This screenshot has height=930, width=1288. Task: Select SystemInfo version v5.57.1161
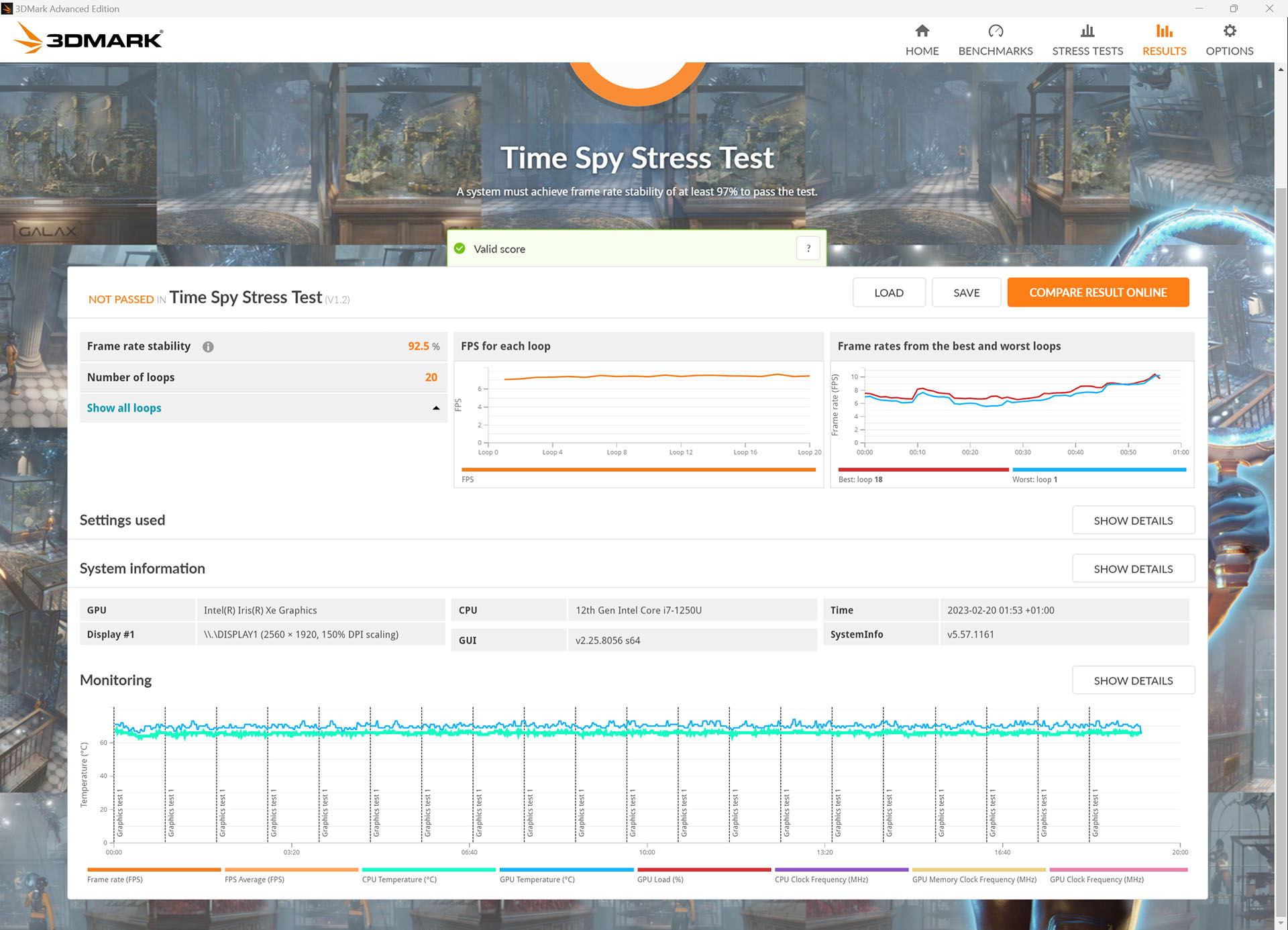(x=971, y=634)
